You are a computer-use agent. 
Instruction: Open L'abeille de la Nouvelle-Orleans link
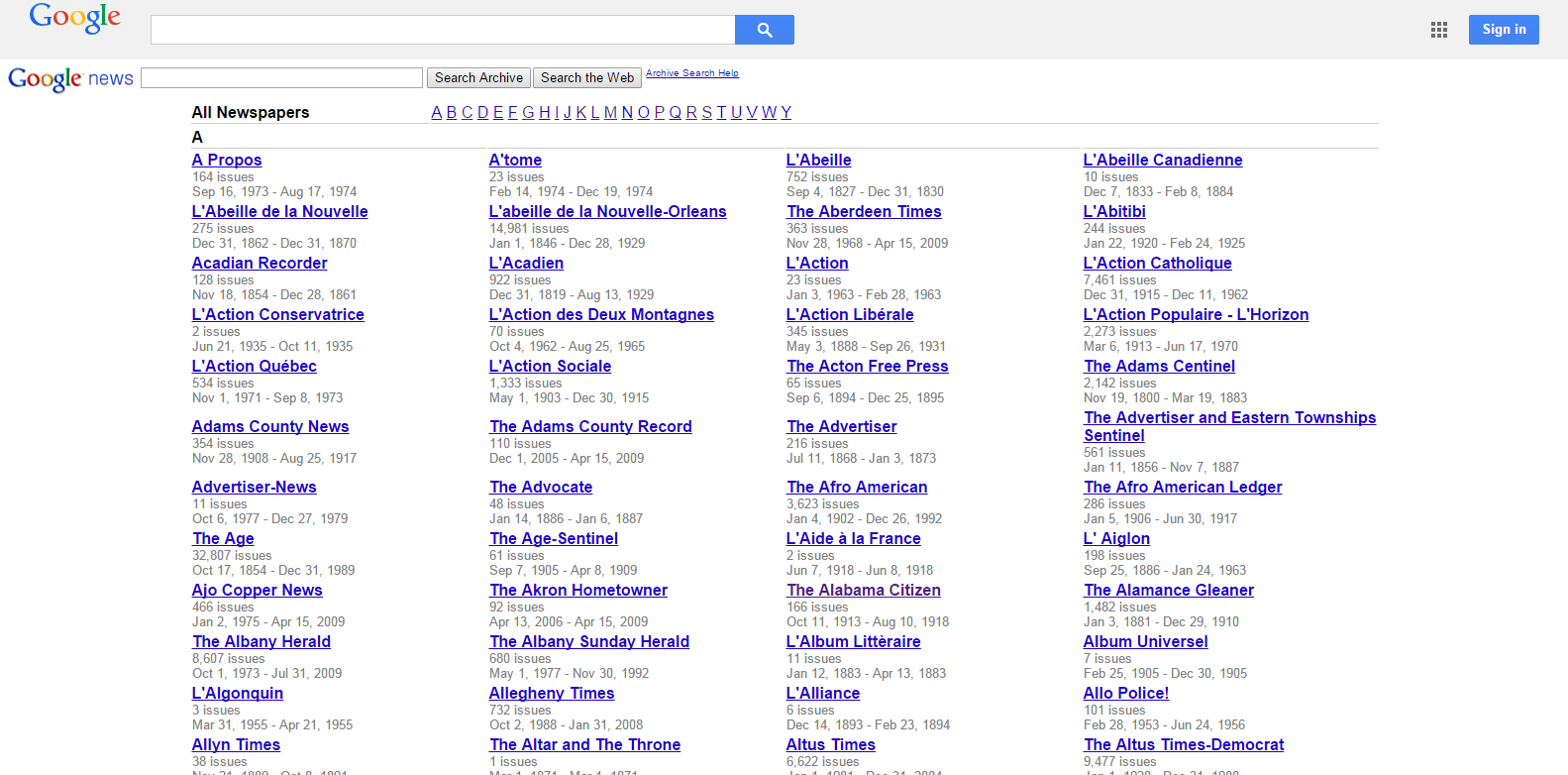coord(608,211)
